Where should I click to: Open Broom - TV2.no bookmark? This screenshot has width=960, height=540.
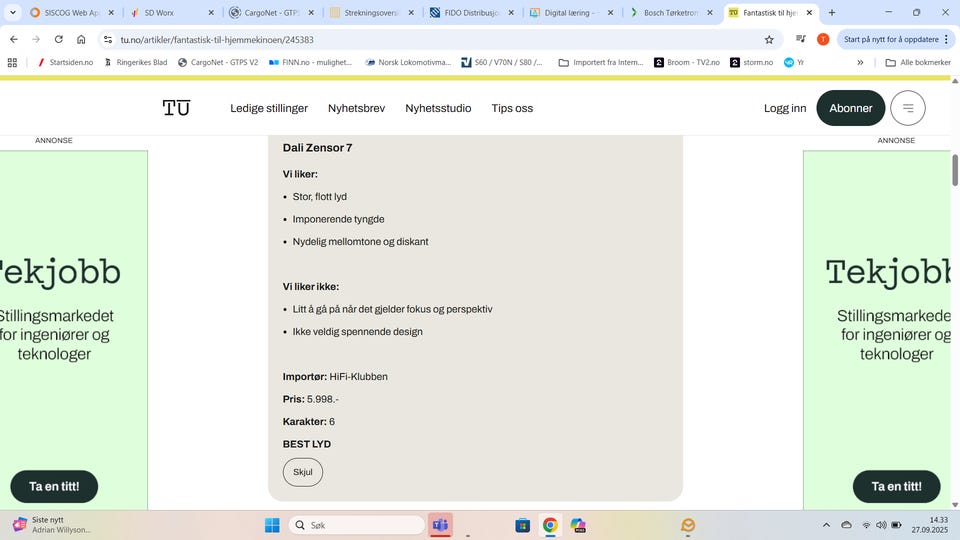(687, 62)
